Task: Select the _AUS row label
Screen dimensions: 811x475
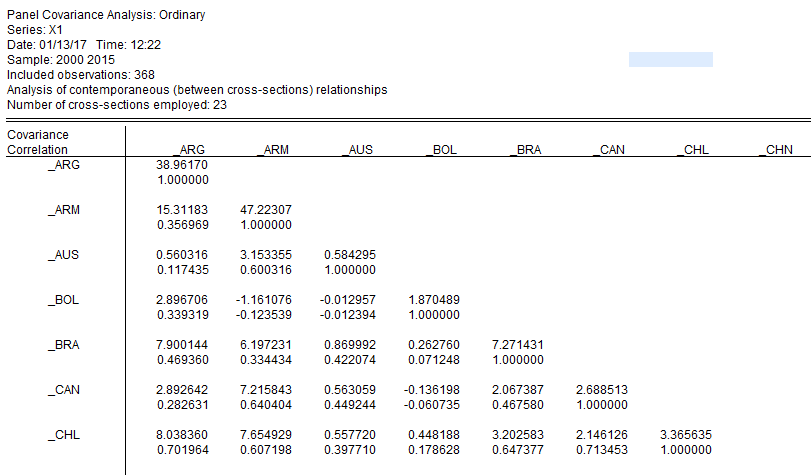Action: click(64, 255)
